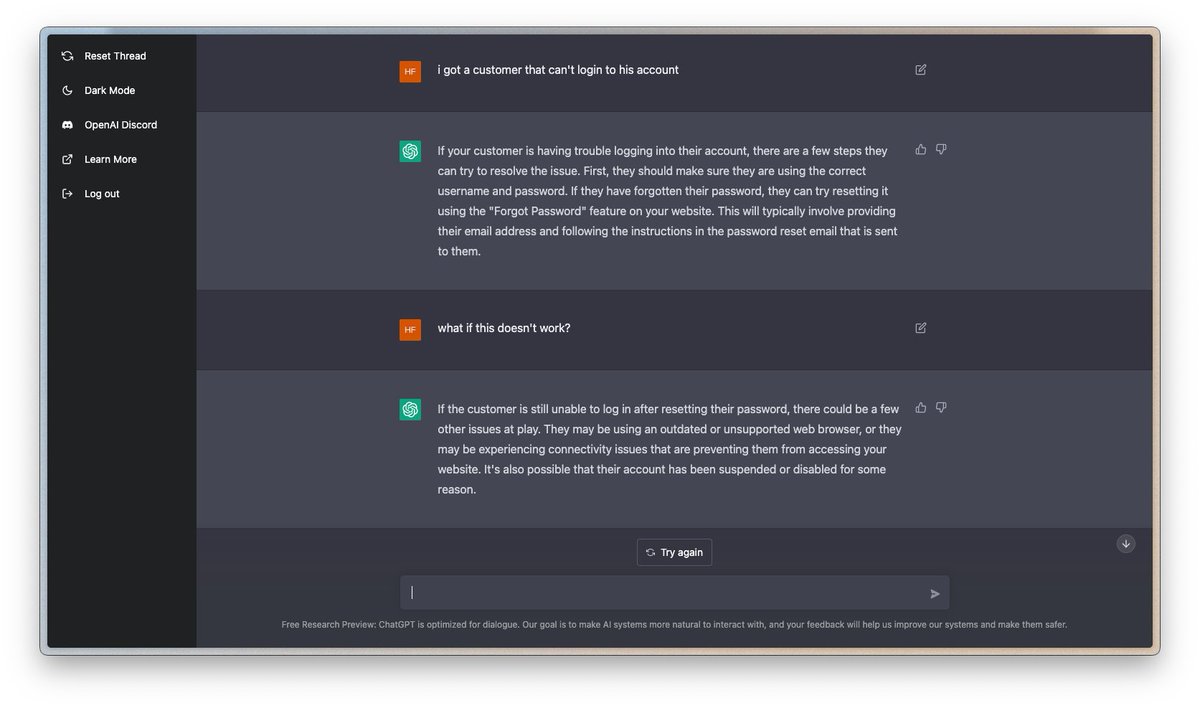
Task: Click the send message arrow icon
Action: (x=935, y=594)
